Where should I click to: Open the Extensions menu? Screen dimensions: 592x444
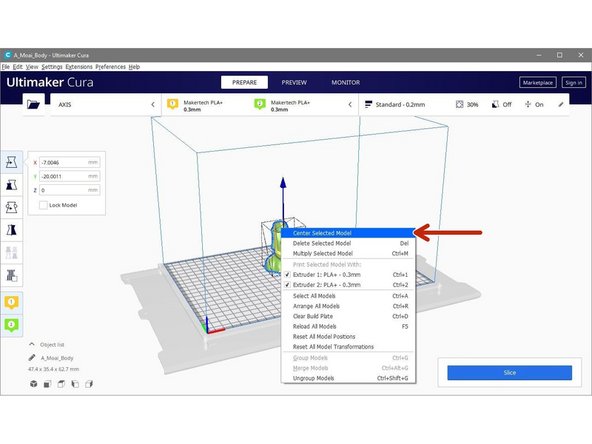(x=79, y=67)
